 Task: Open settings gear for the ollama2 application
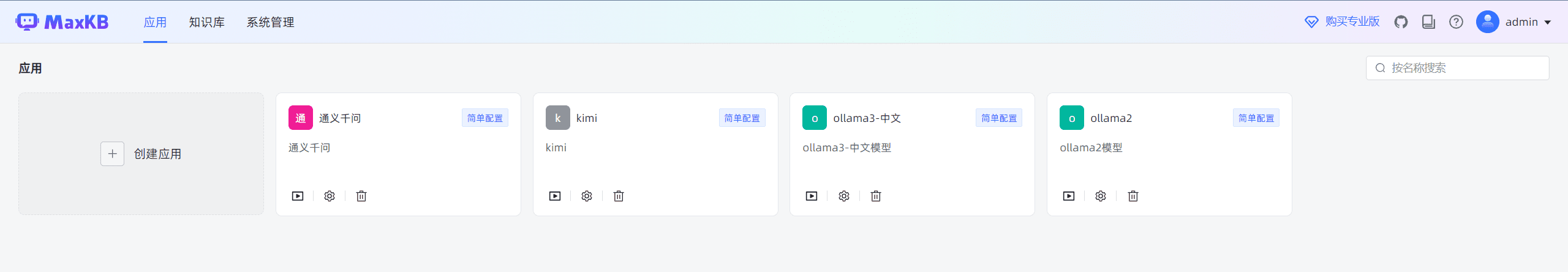[1101, 196]
